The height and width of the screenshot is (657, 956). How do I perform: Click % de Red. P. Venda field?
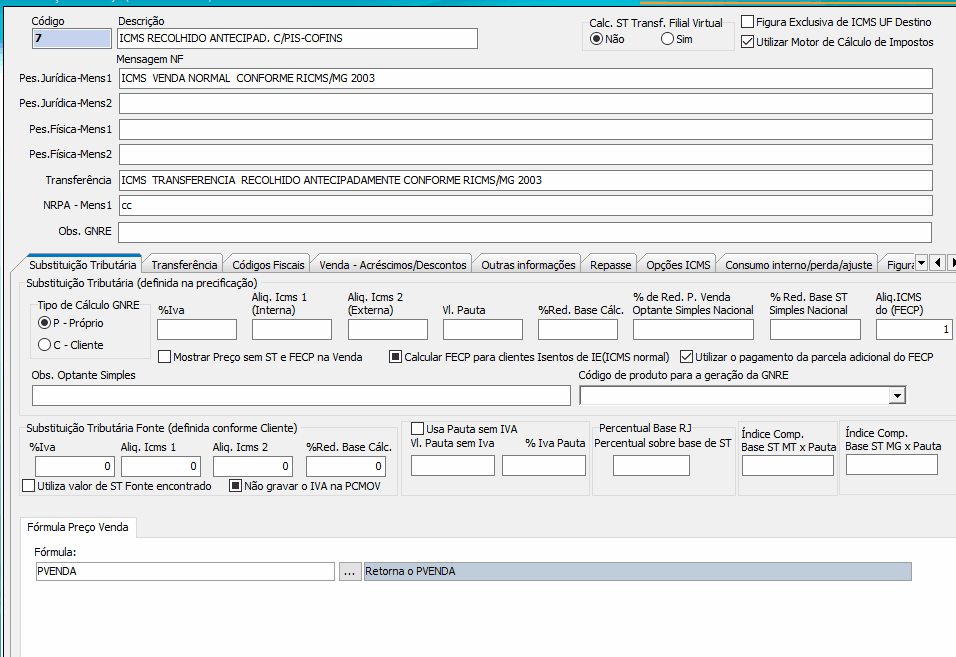click(x=693, y=330)
